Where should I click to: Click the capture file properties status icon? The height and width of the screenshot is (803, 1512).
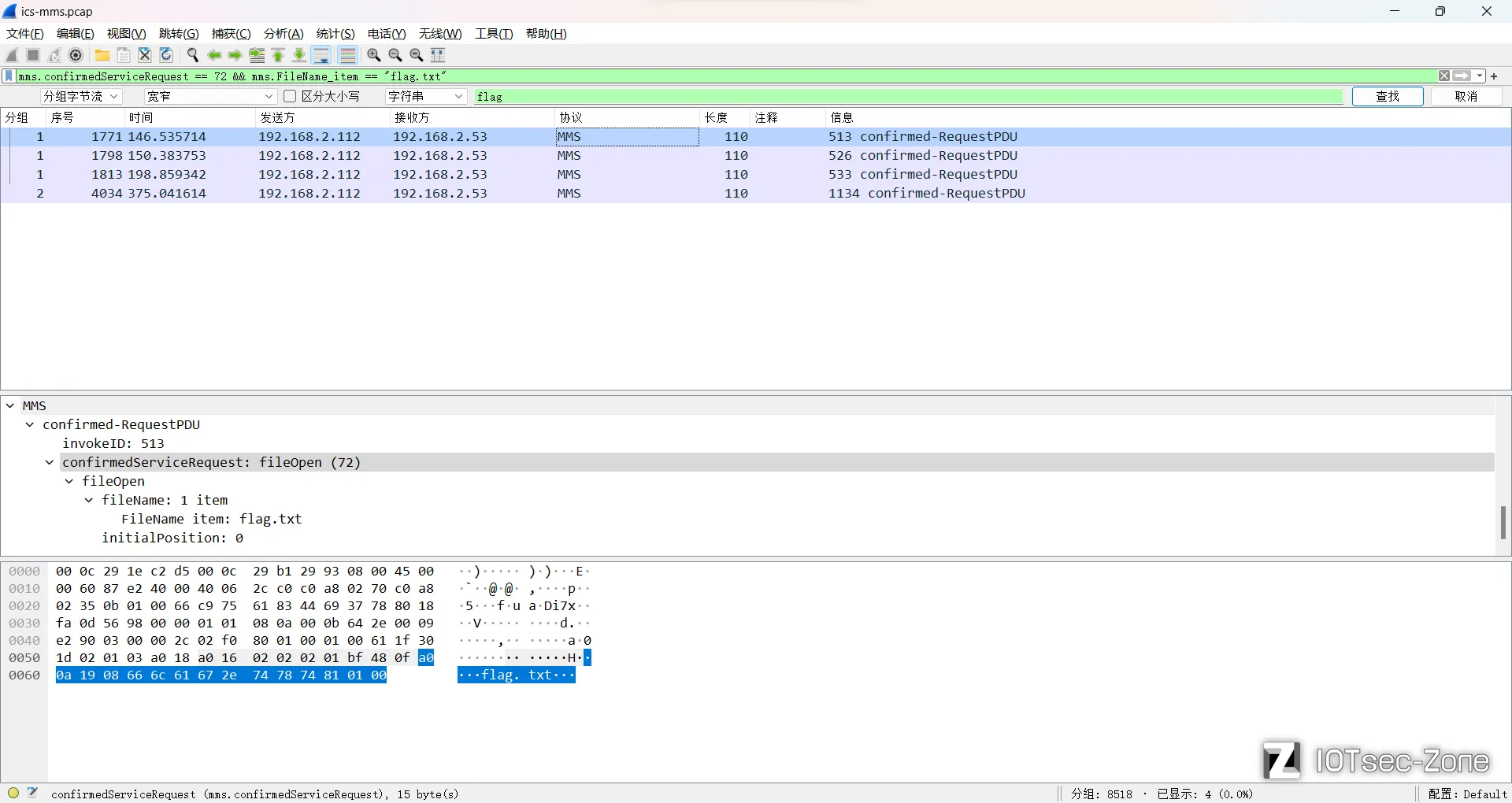pyautogui.click(x=32, y=793)
